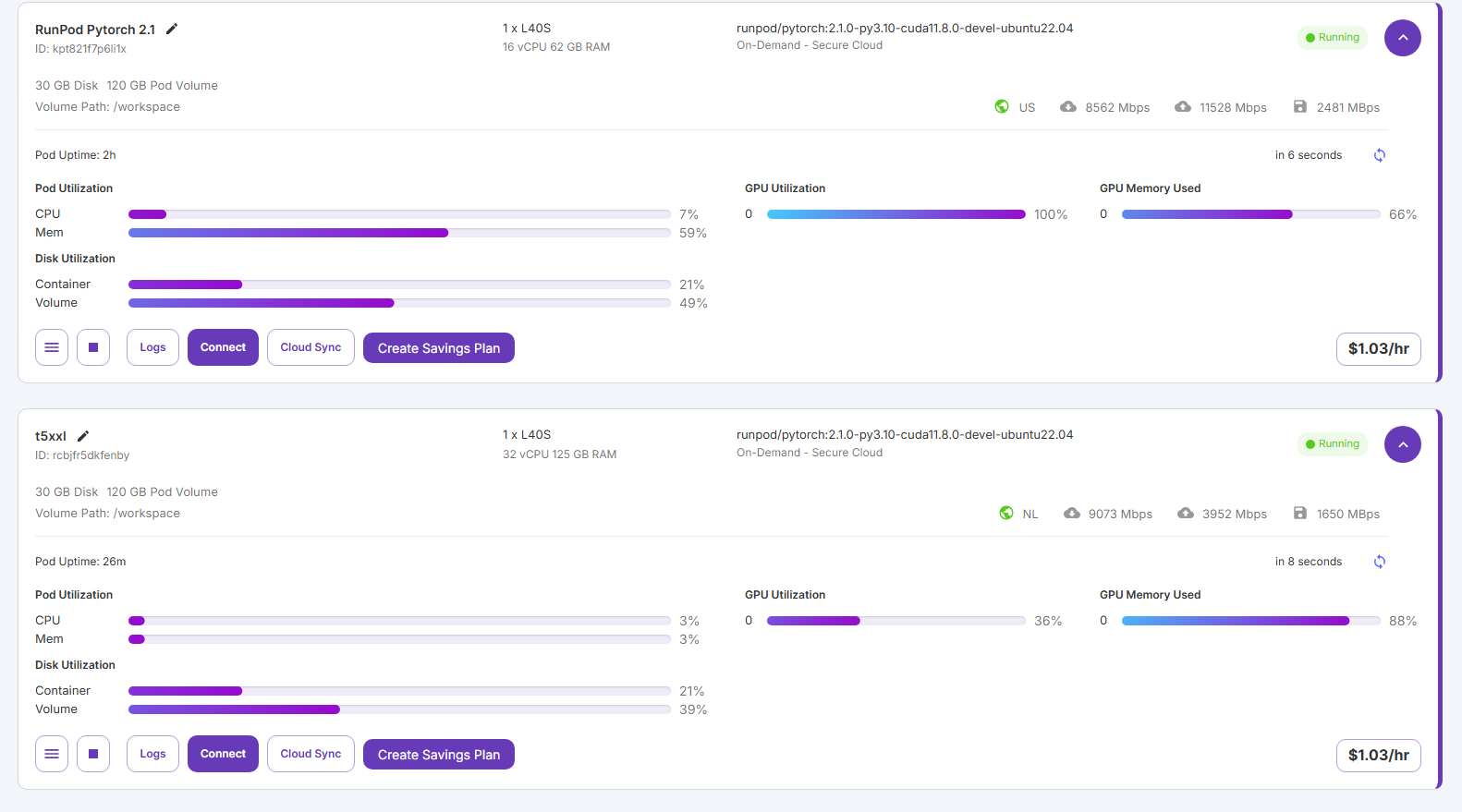Open Cloud Sync for RunPod Pytorch pod
1462x812 pixels.
[x=311, y=347]
